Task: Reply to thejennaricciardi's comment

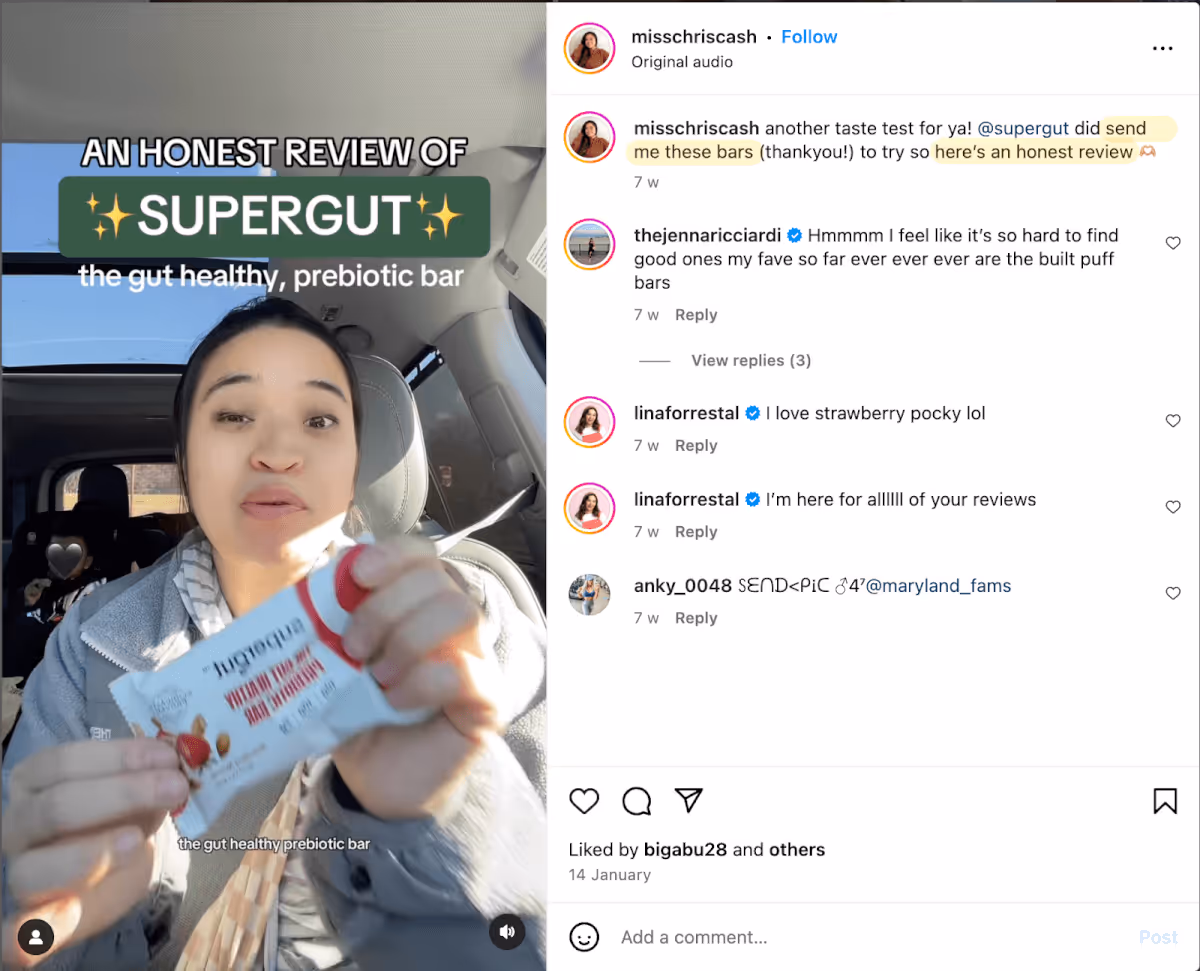Action: click(x=696, y=315)
